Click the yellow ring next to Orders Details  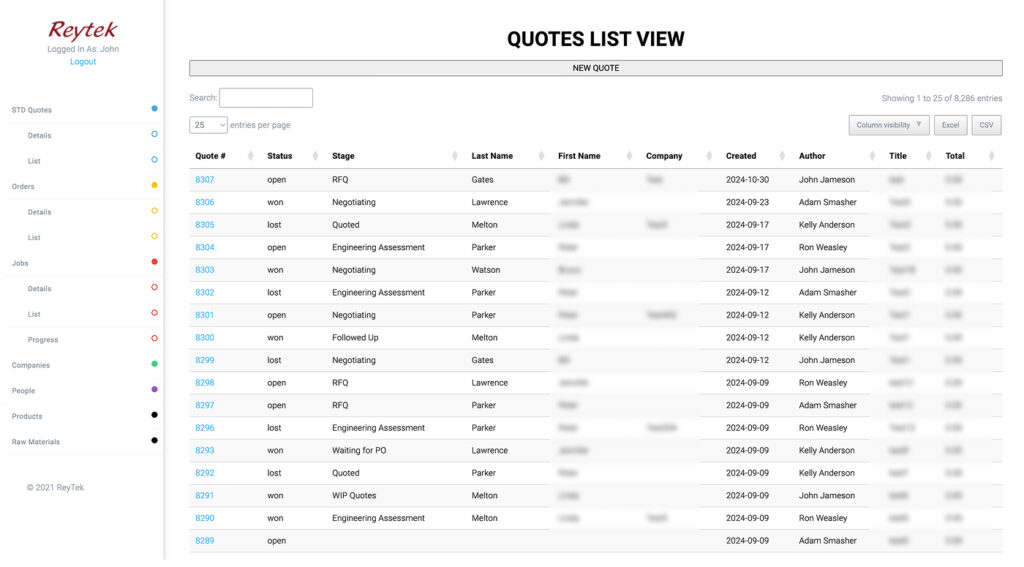click(x=154, y=210)
